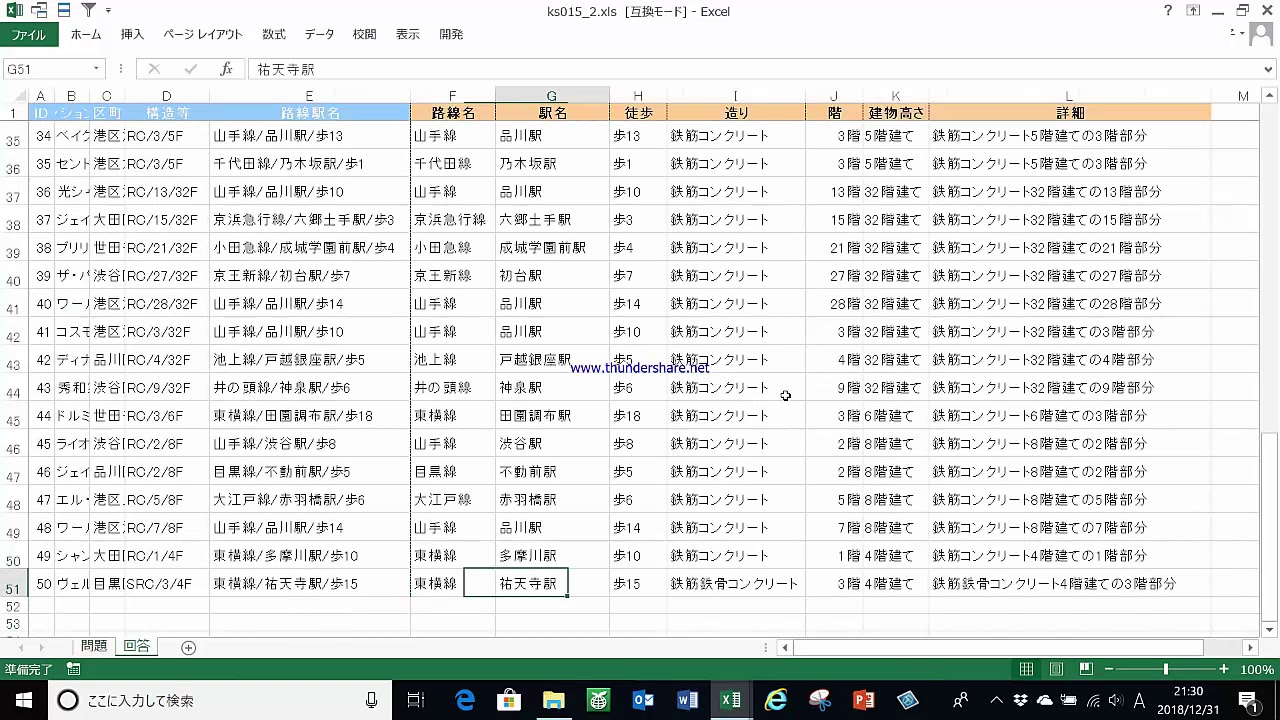
Task: Open the Name Box dropdown arrow
Action: tap(97, 69)
